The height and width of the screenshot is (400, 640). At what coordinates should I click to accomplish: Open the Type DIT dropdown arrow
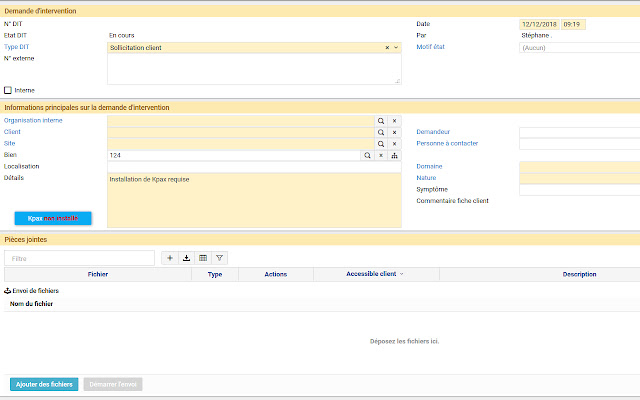coord(396,48)
